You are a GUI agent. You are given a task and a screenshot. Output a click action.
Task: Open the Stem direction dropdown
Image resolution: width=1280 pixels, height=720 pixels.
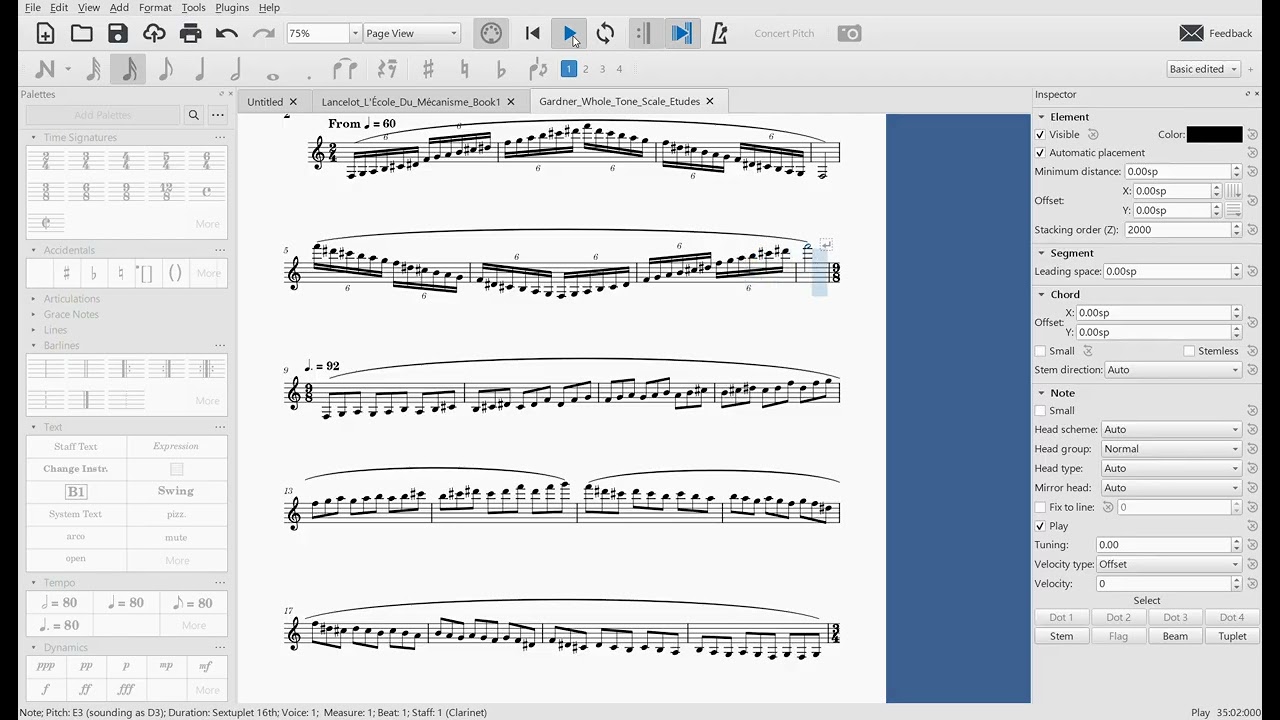click(x=1172, y=370)
